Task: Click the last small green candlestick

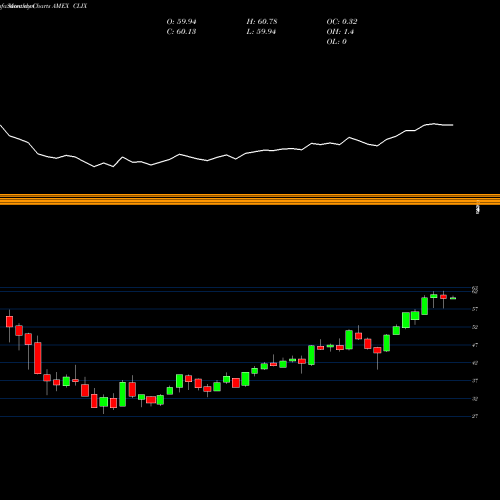Action: (x=453, y=298)
